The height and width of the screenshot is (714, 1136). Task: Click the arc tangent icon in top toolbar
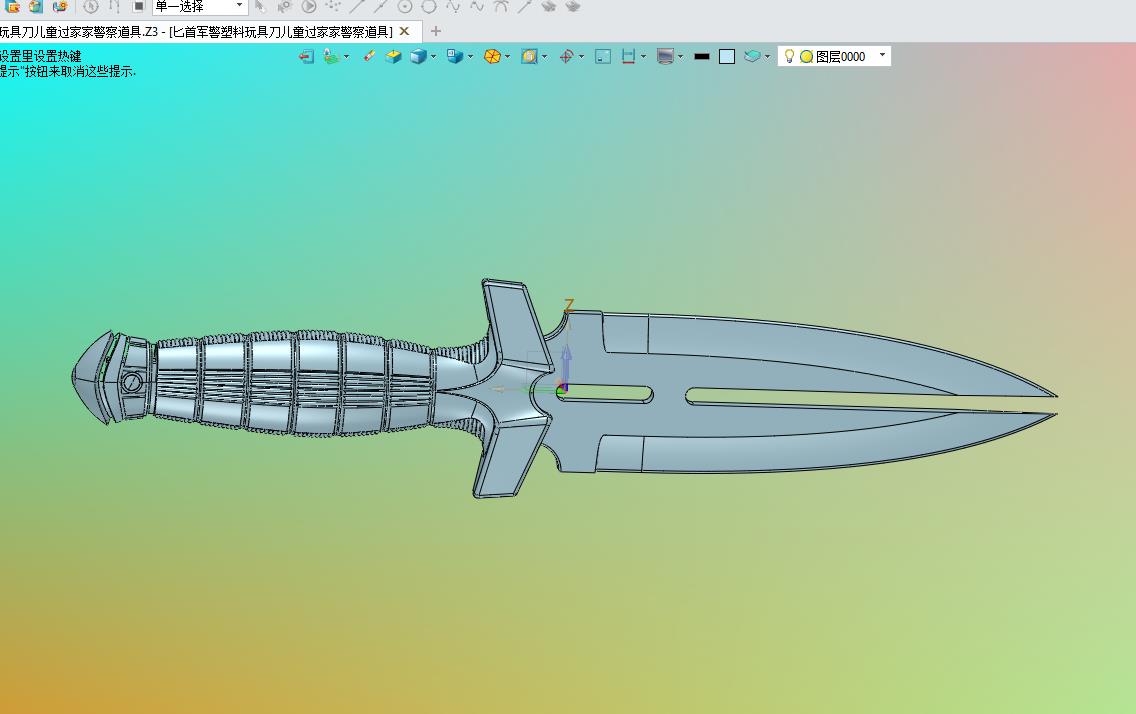tap(501, 7)
